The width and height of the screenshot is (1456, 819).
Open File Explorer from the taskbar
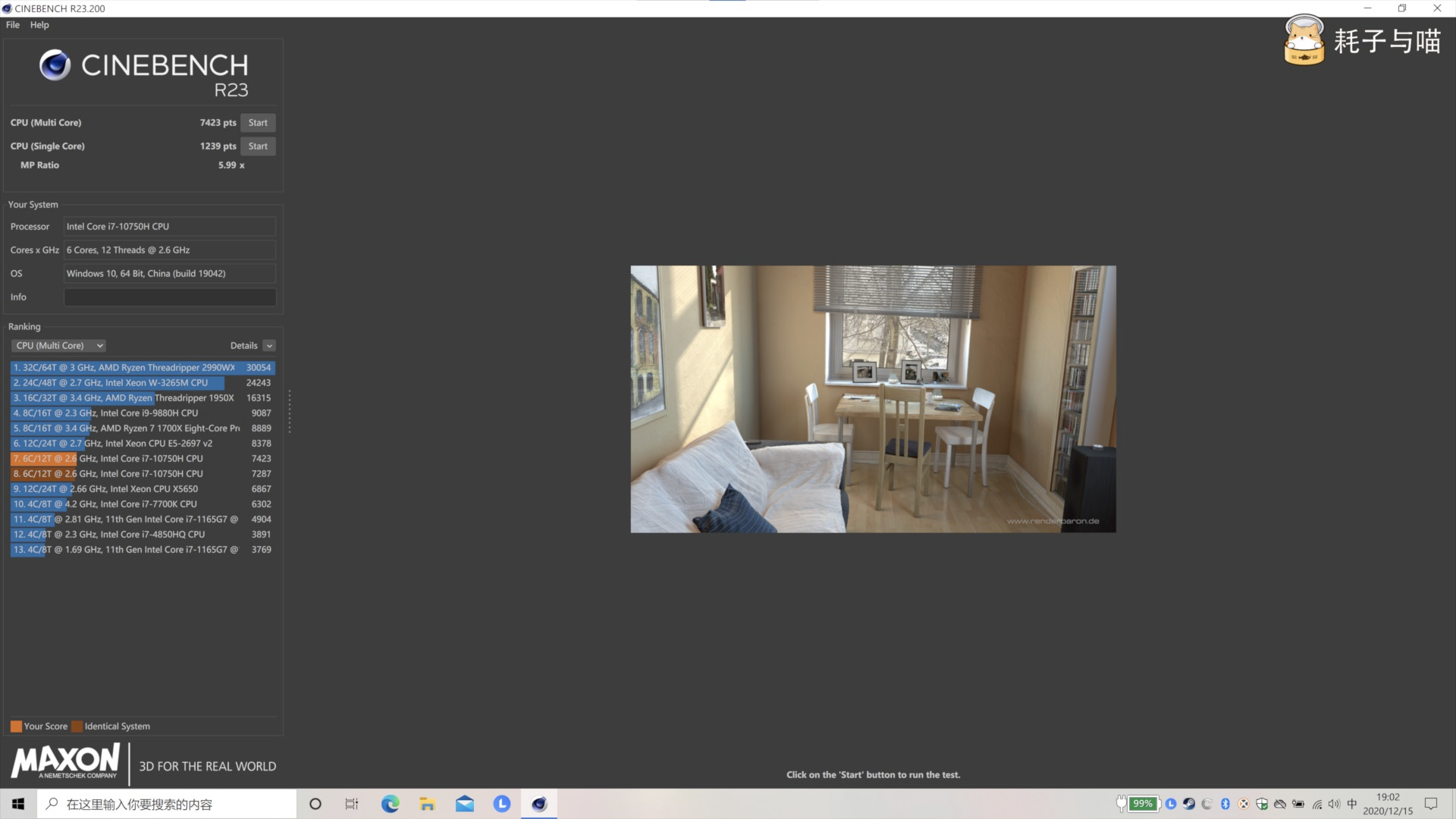(x=427, y=804)
